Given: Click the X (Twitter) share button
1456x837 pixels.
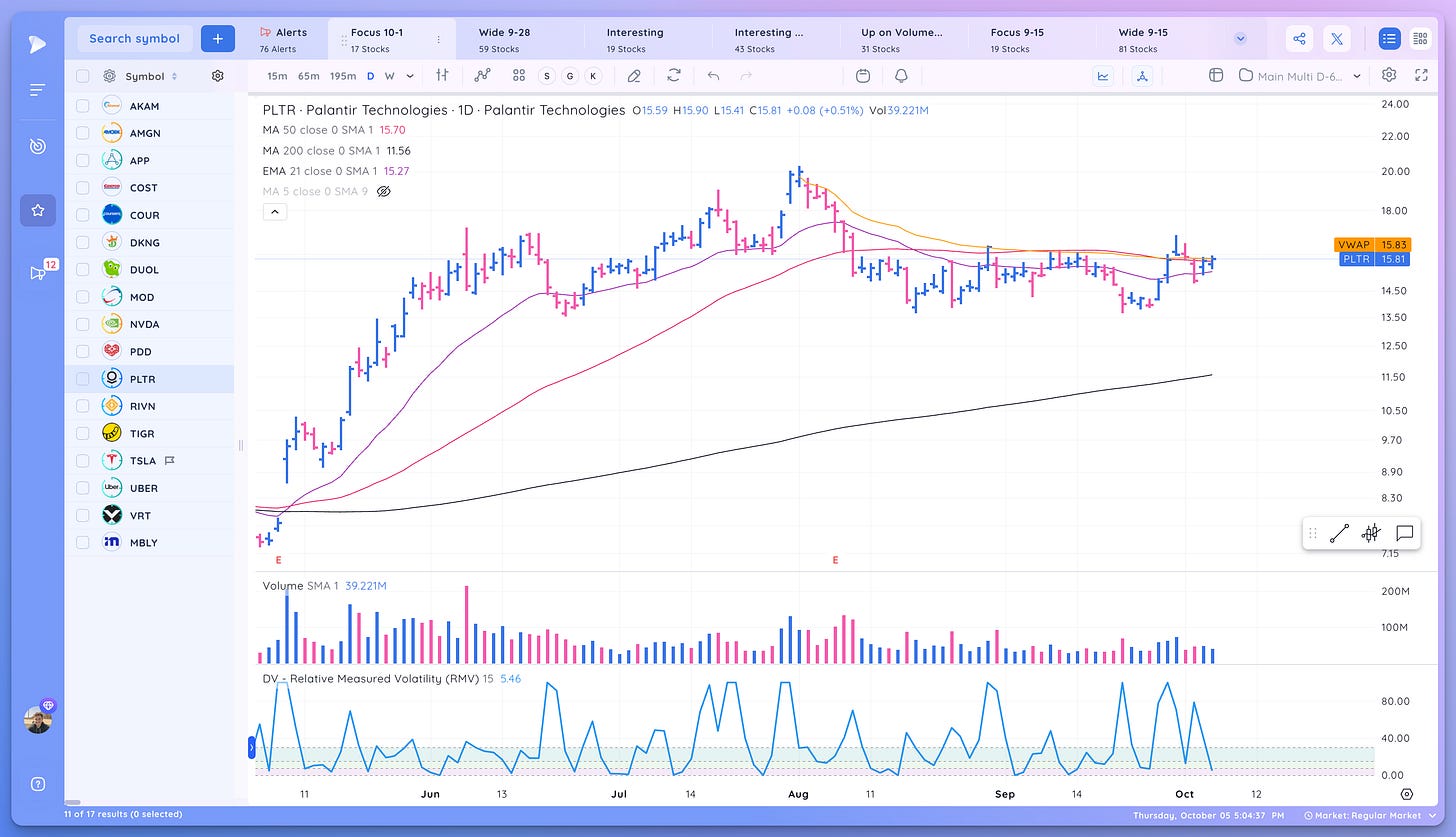Looking at the screenshot, I should (x=1337, y=39).
